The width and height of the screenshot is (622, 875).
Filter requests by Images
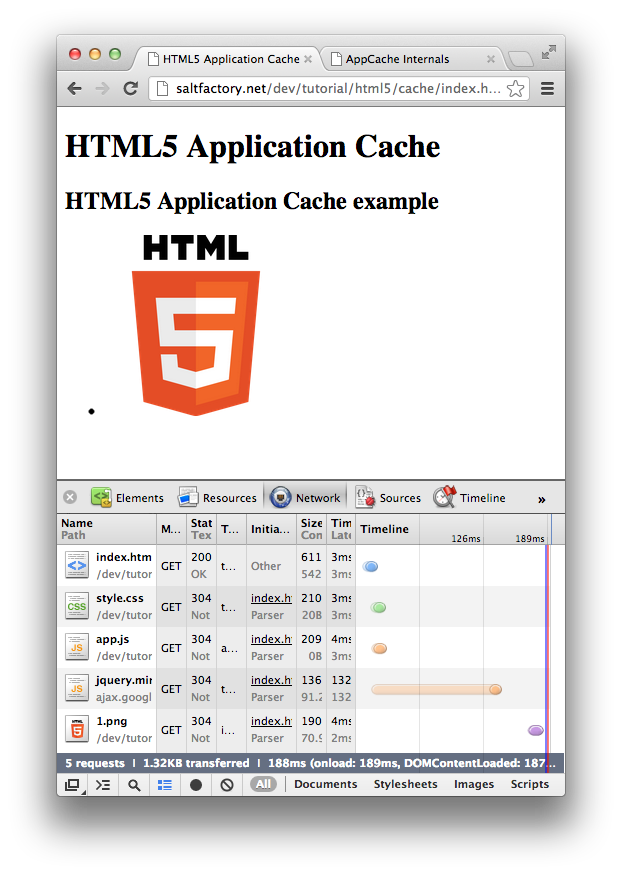pos(474,784)
